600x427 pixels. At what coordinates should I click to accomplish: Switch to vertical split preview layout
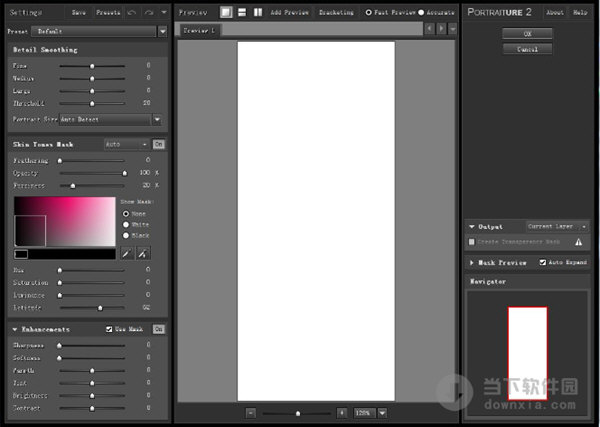point(257,12)
